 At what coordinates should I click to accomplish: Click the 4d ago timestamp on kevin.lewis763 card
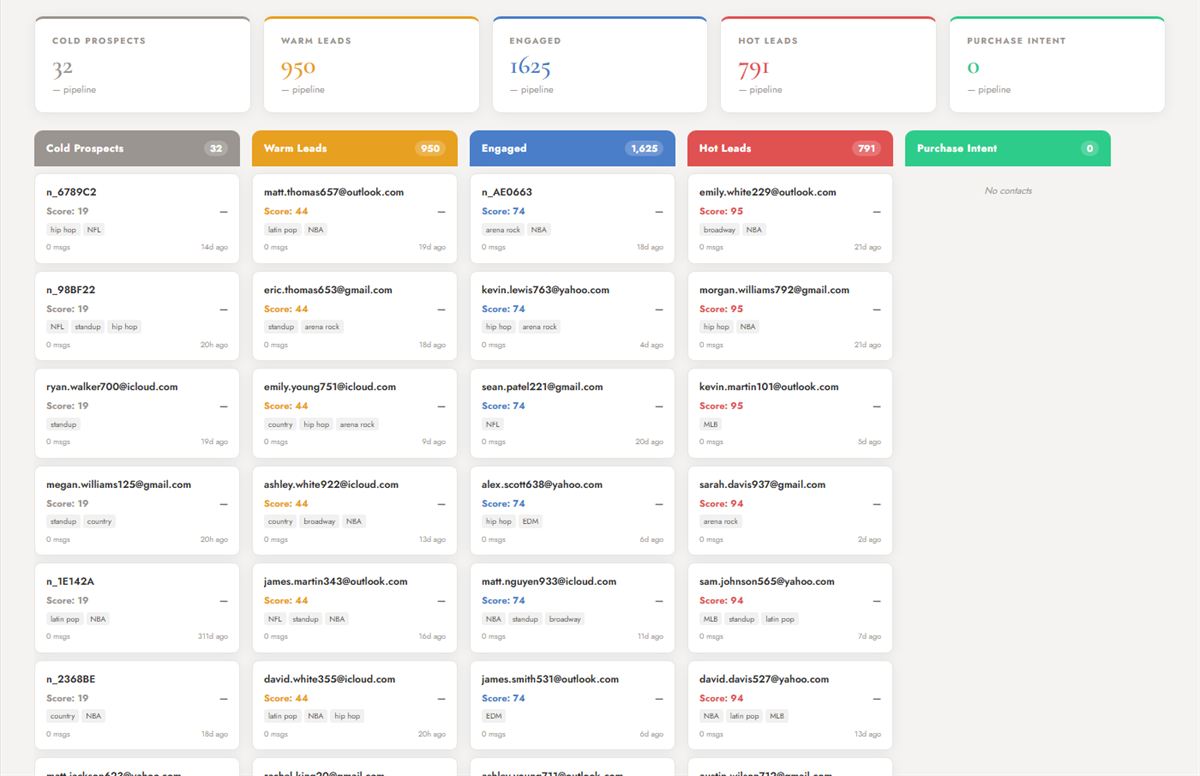click(x=652, y=345)
